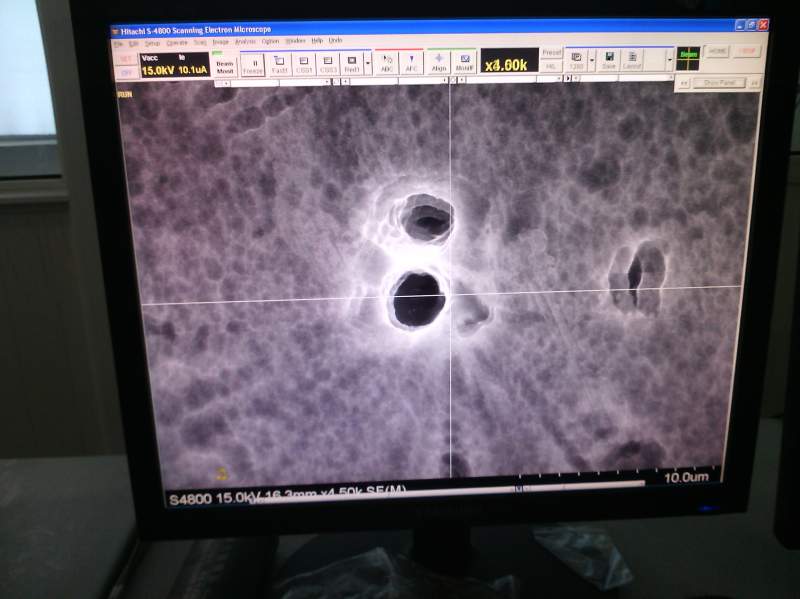Open the scan mode dropdown arrow after Red1

[368, 64]
